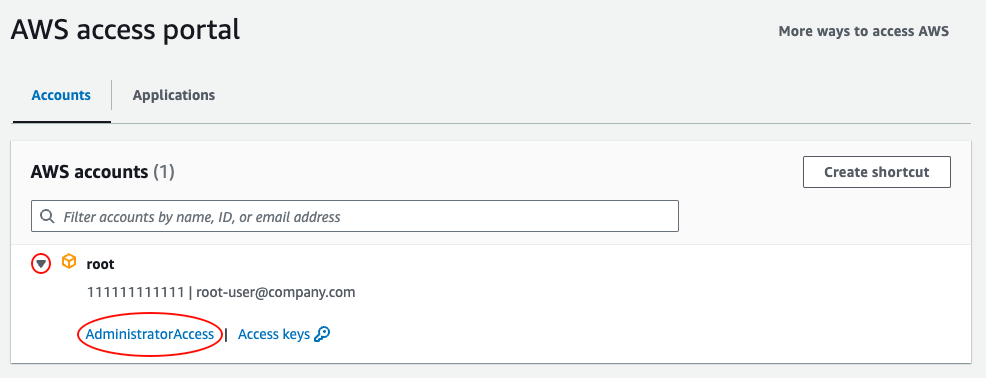Click the account ID 111111111111
This screenshot has width=986, height=378.
point(138,292)
